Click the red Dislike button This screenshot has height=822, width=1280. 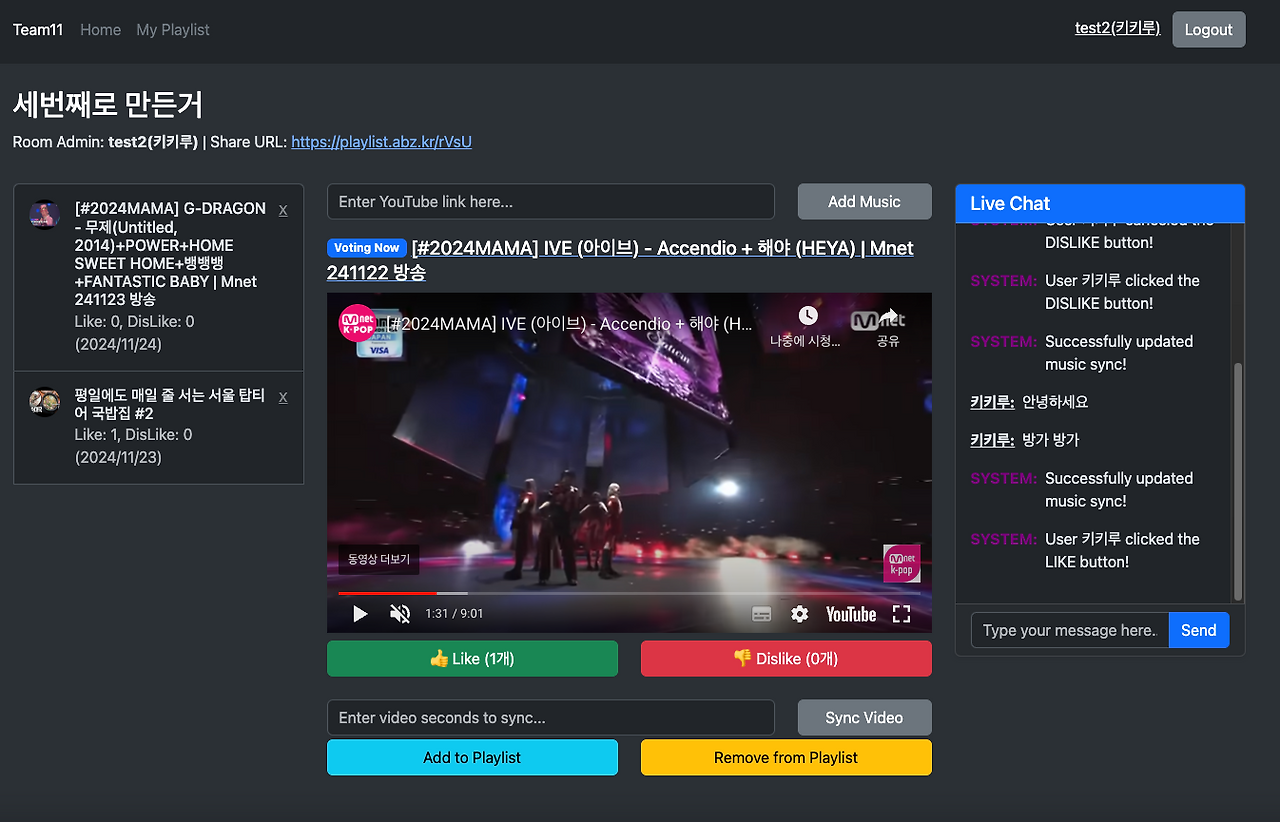point(786,658)
